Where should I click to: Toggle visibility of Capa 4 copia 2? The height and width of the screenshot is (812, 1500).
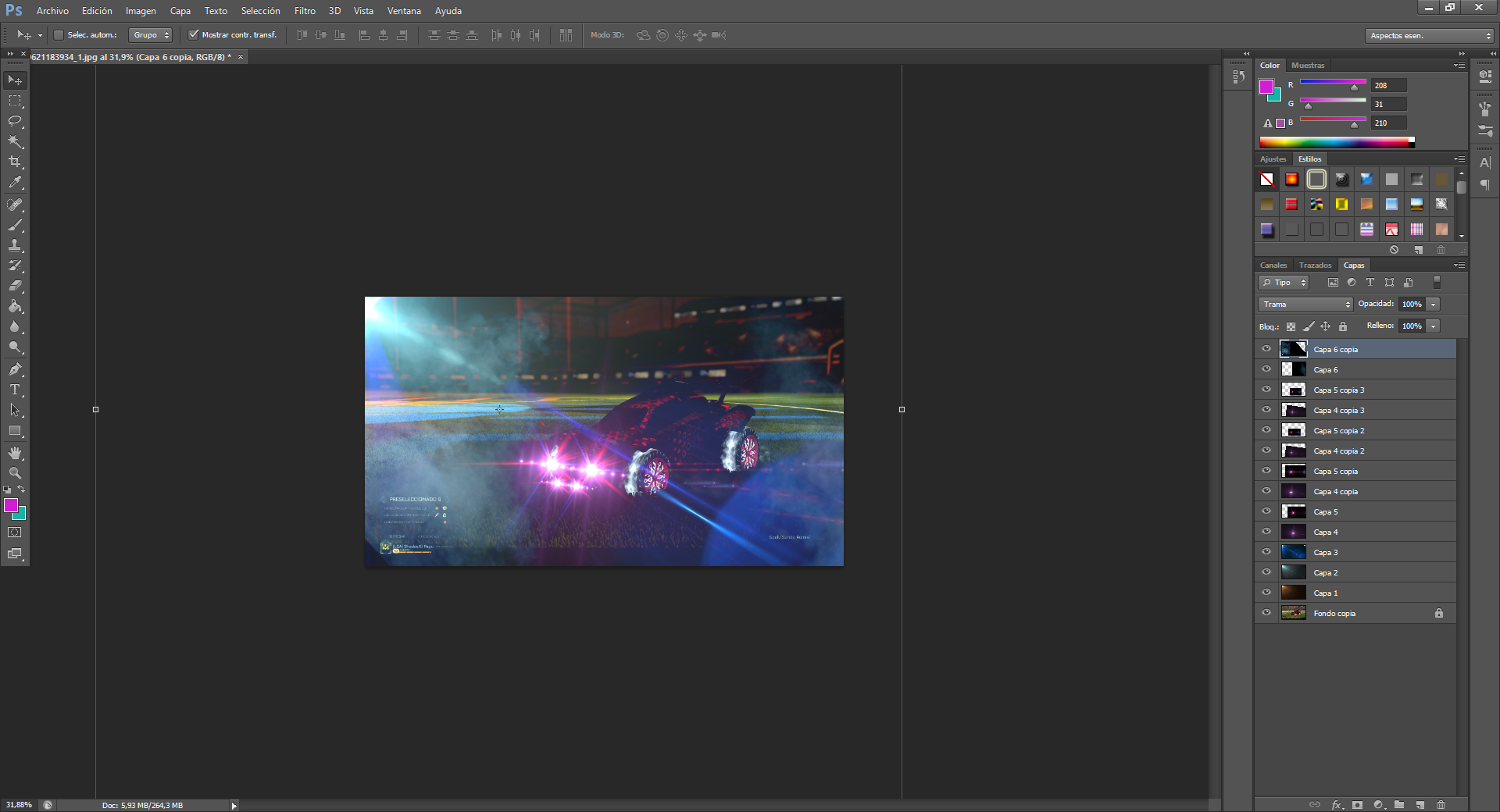(x=1266, y=451)
